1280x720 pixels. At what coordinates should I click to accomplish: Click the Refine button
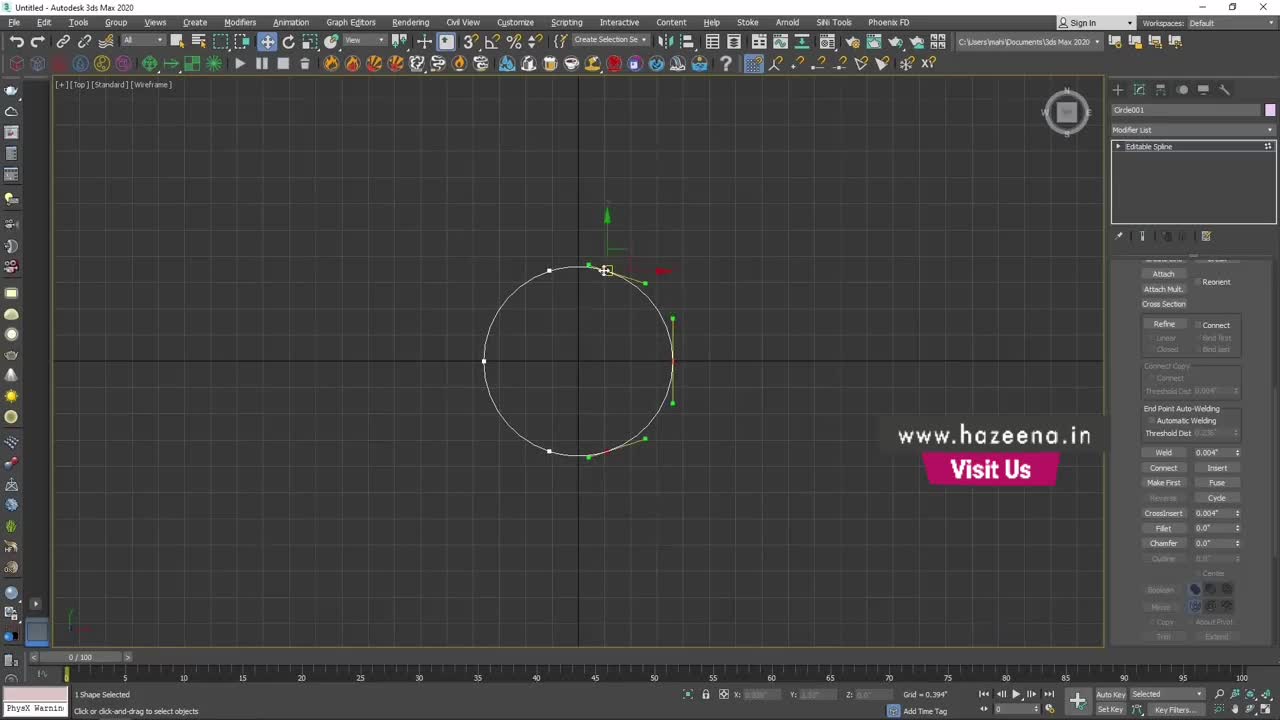1164,324
